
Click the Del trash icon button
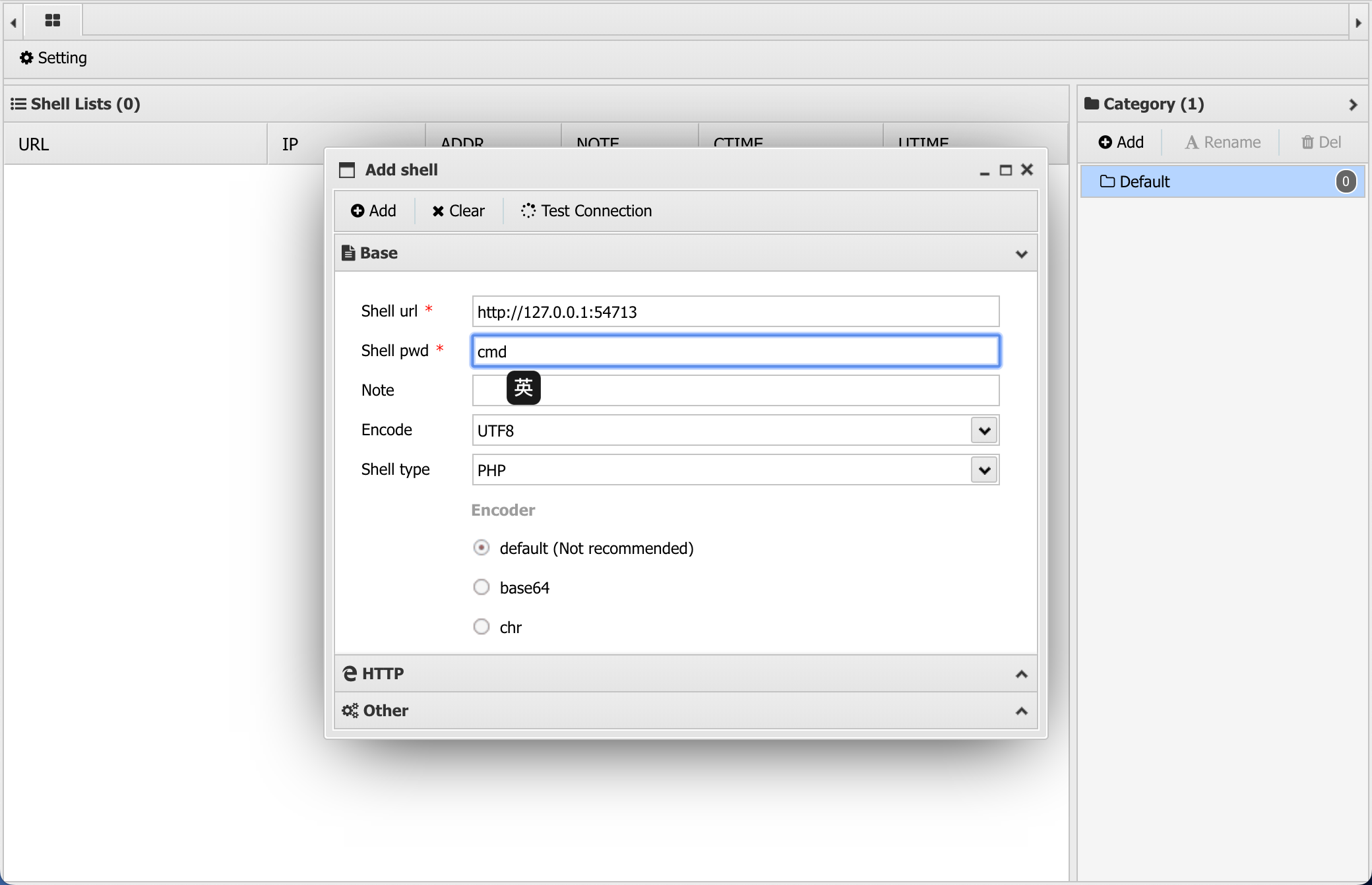(1321, 142)
